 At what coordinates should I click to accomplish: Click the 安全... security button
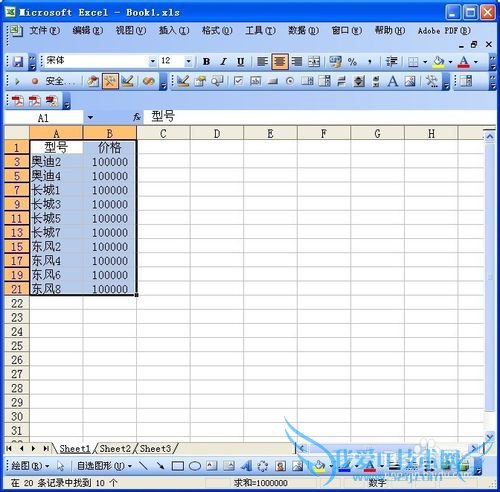60,81
